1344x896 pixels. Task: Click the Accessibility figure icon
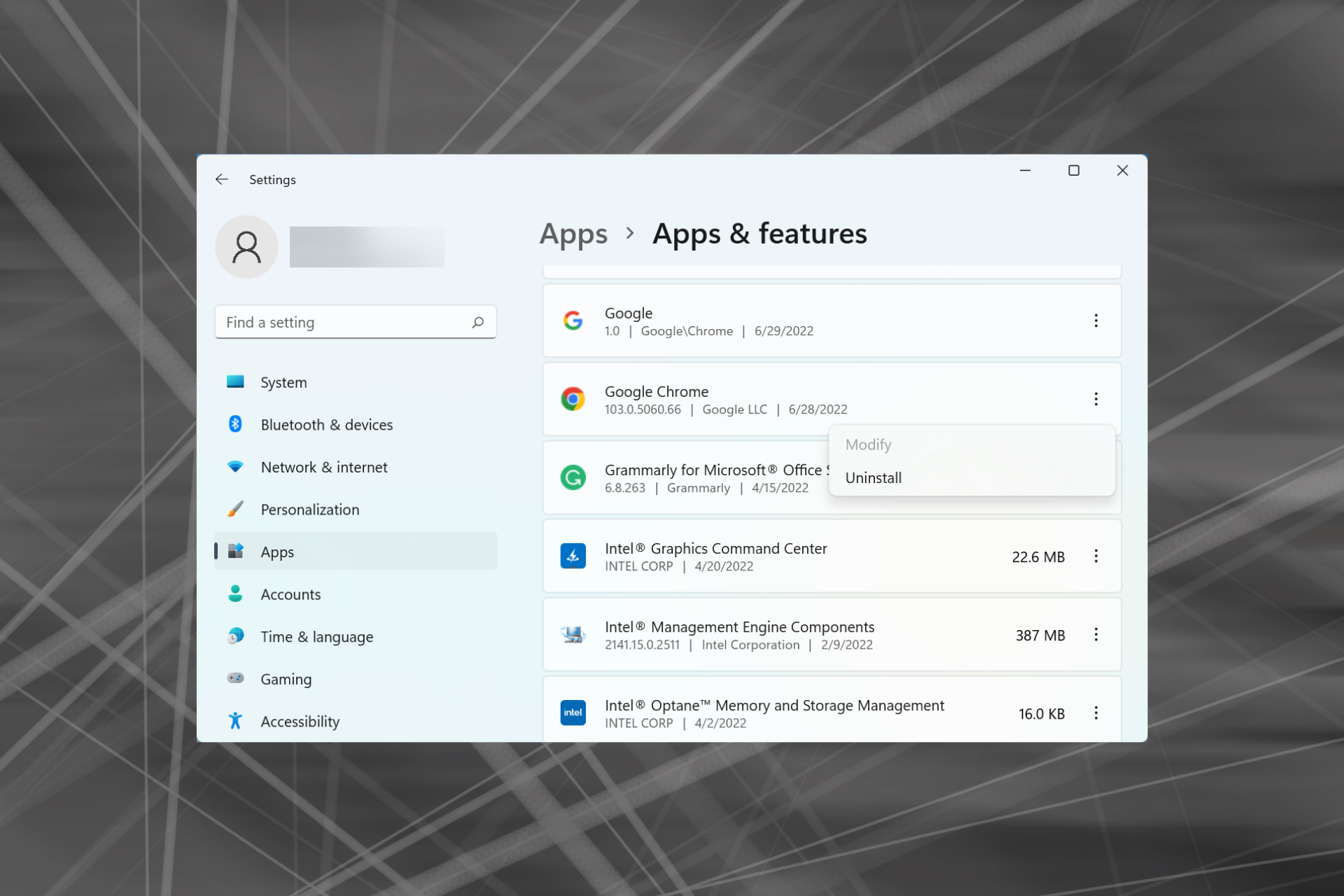pyautogui.click(x=235, y=720)
